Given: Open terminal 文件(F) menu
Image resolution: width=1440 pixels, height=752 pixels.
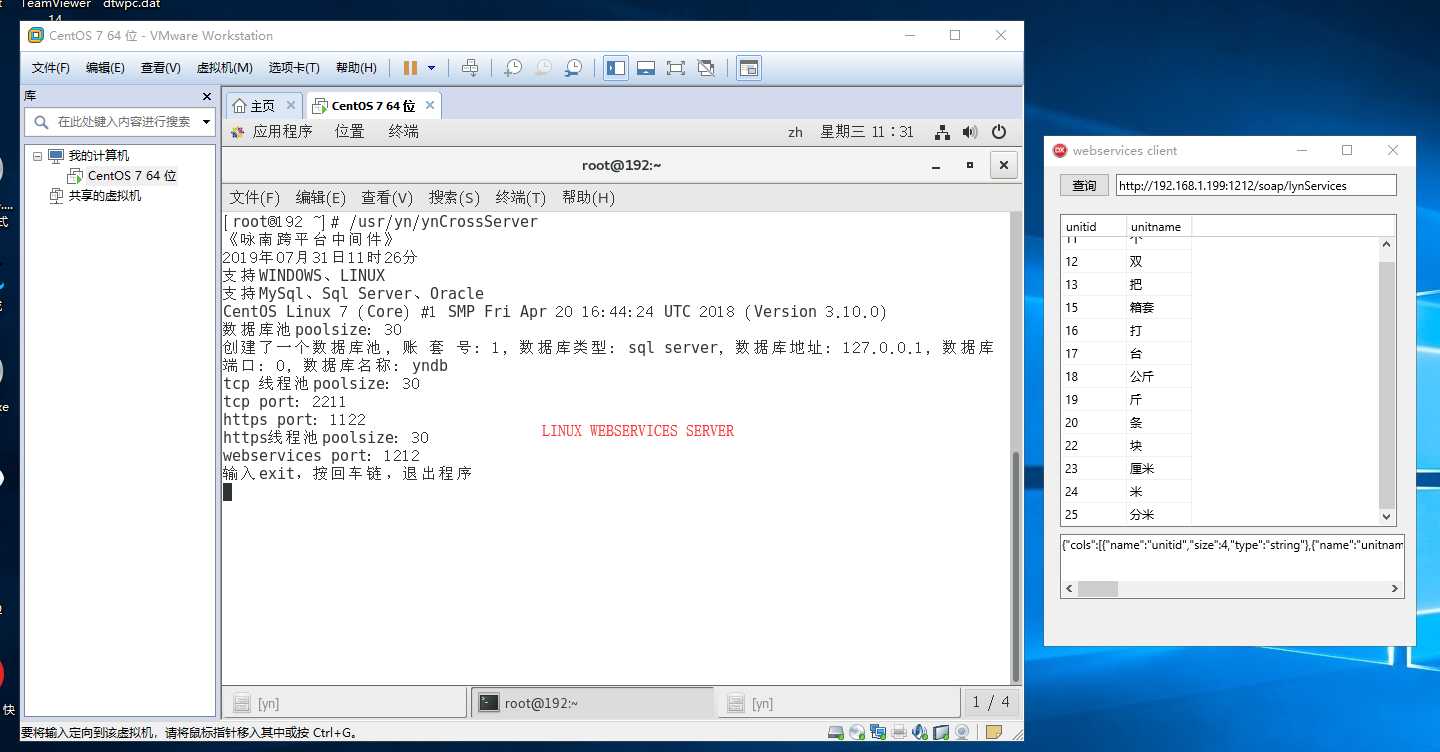Looking at the screenshot, I should [254, 198].
